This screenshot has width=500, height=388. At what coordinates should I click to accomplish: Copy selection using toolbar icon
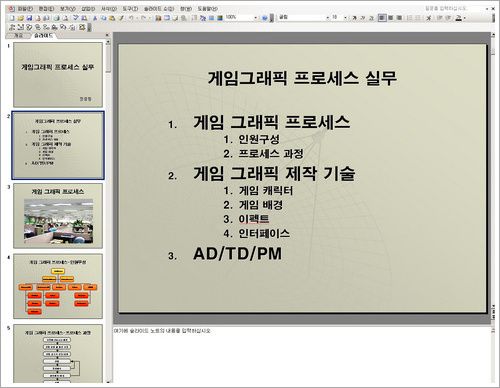pos(104,18)
